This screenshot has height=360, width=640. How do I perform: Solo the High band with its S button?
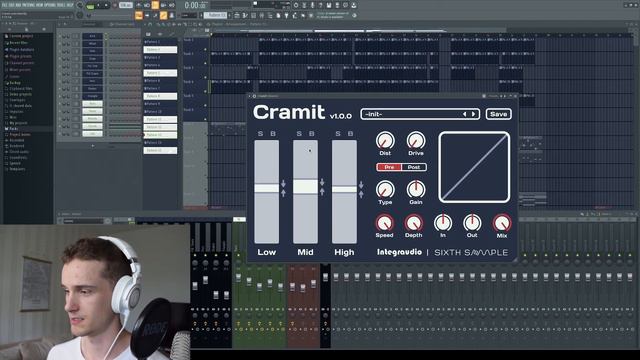point(338,134)
